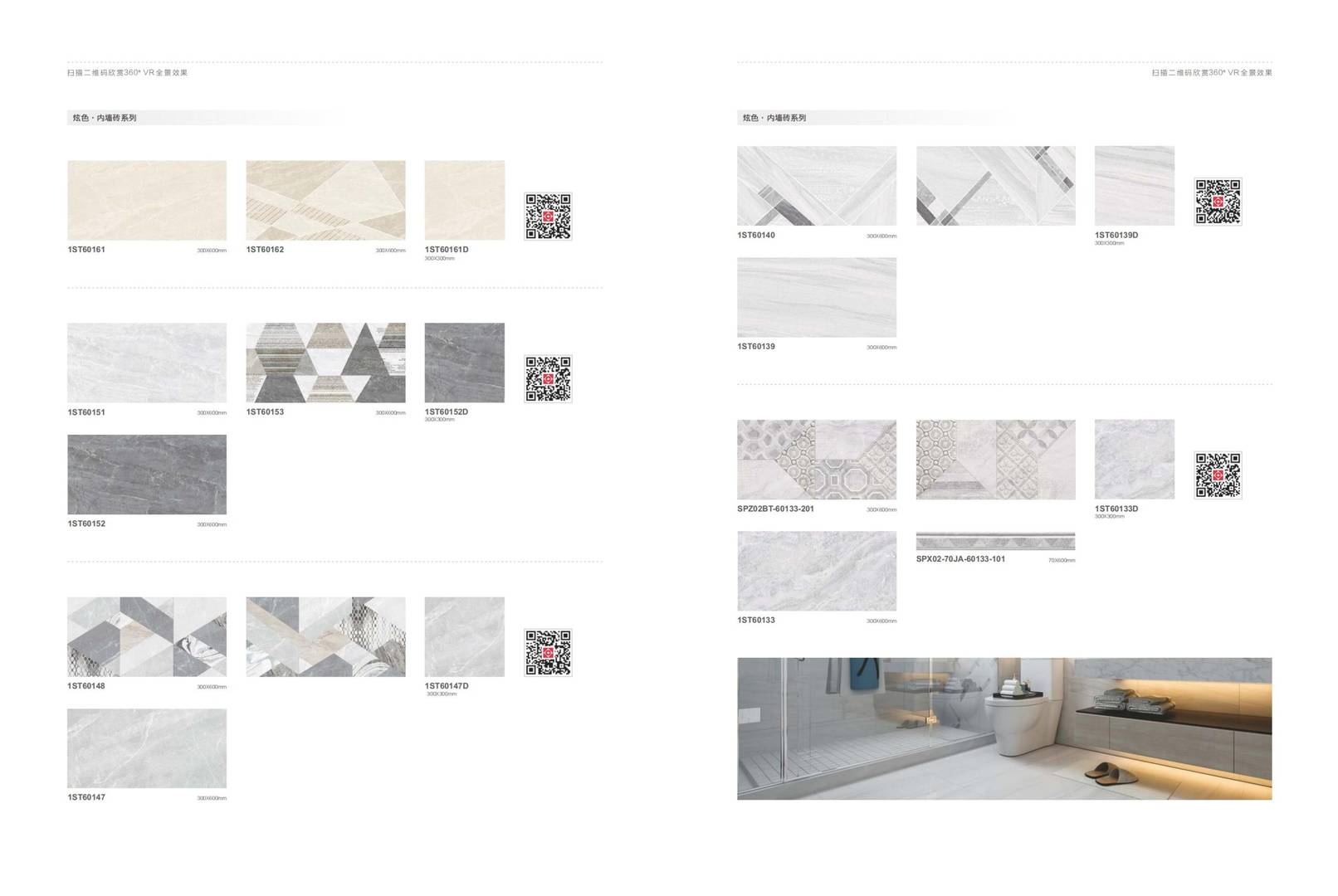Screen dimensions: 1338x896
Task: Select the triangle-patterned 1ST60153 tile image
Action: click(325, 363)
